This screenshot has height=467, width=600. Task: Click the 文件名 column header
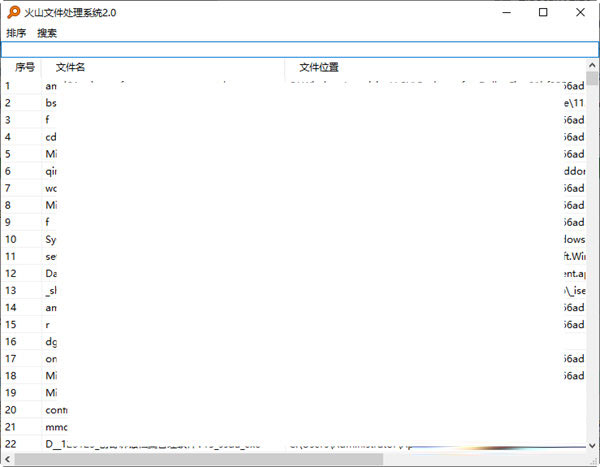click(70, 67)
